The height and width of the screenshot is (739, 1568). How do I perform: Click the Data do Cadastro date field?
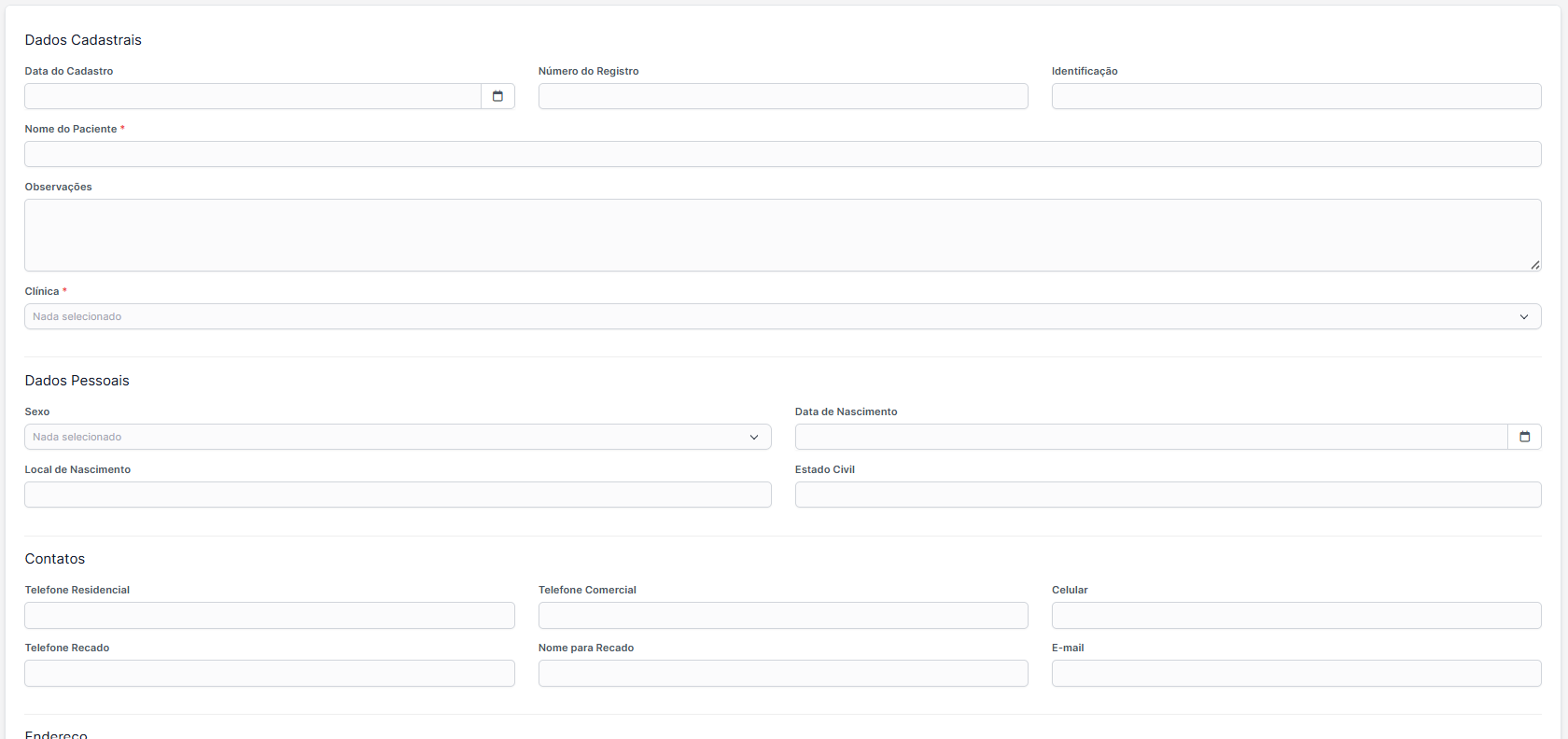pyautogui.click(x=253, y=96)
